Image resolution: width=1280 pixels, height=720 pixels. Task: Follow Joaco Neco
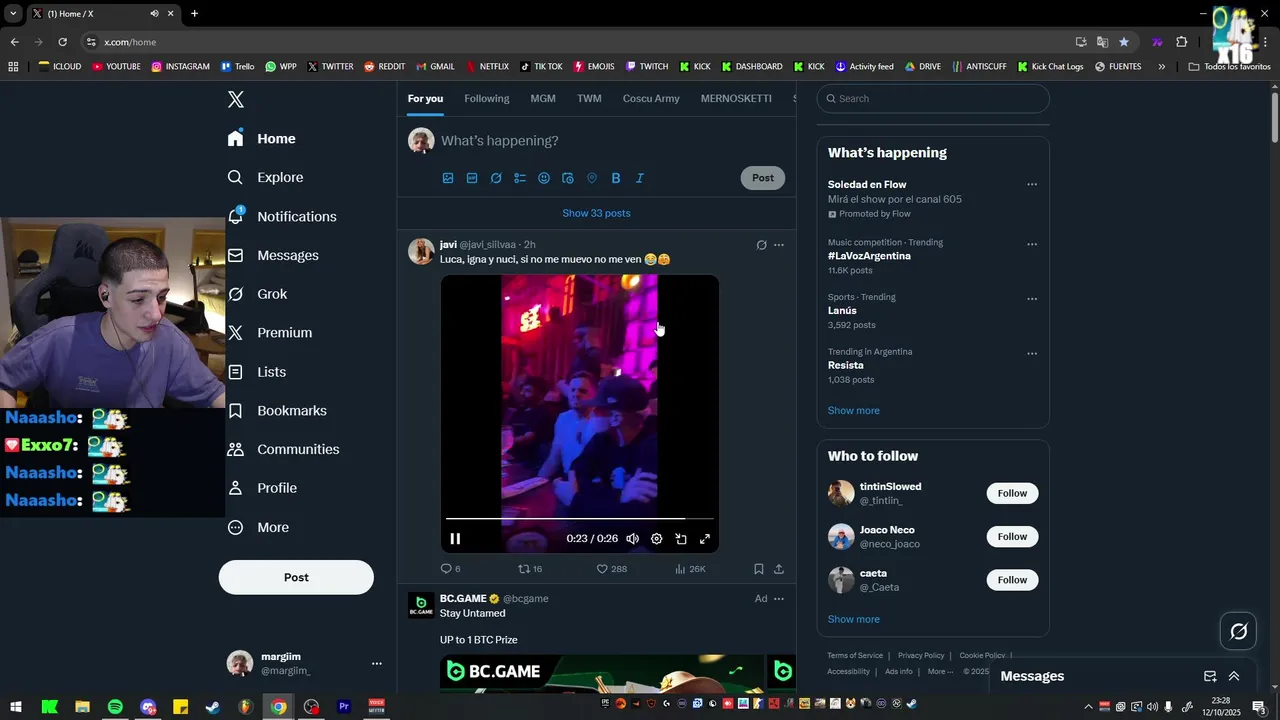point(1012,537)
